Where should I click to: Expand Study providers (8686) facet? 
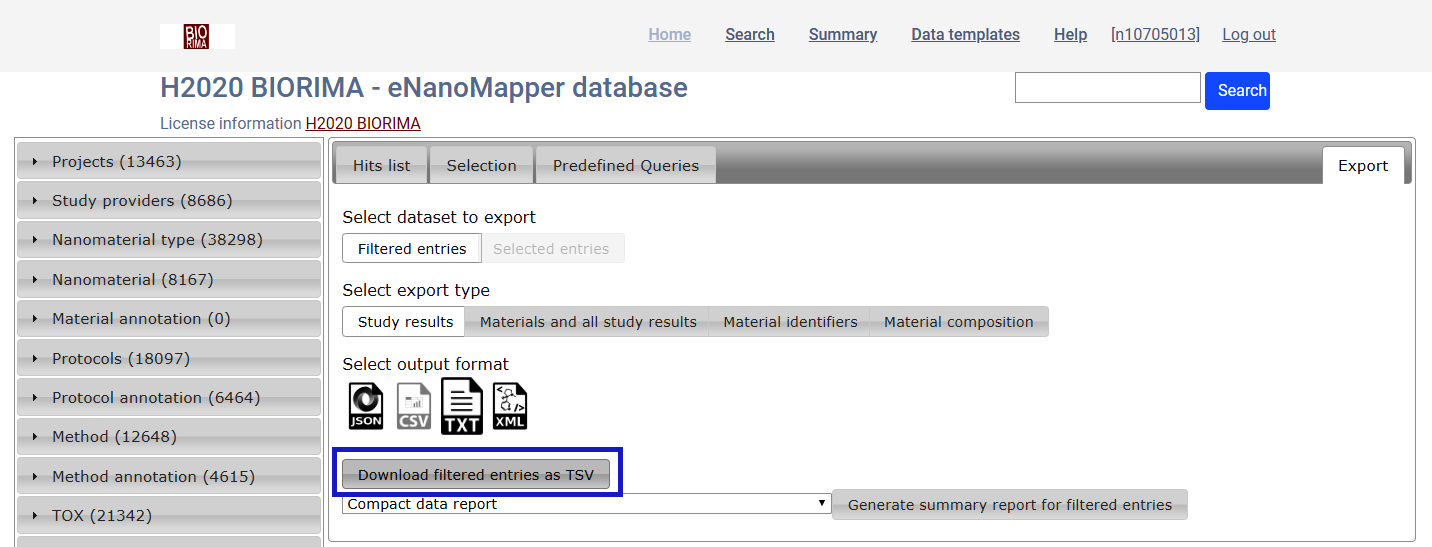[x=169, y=200]
